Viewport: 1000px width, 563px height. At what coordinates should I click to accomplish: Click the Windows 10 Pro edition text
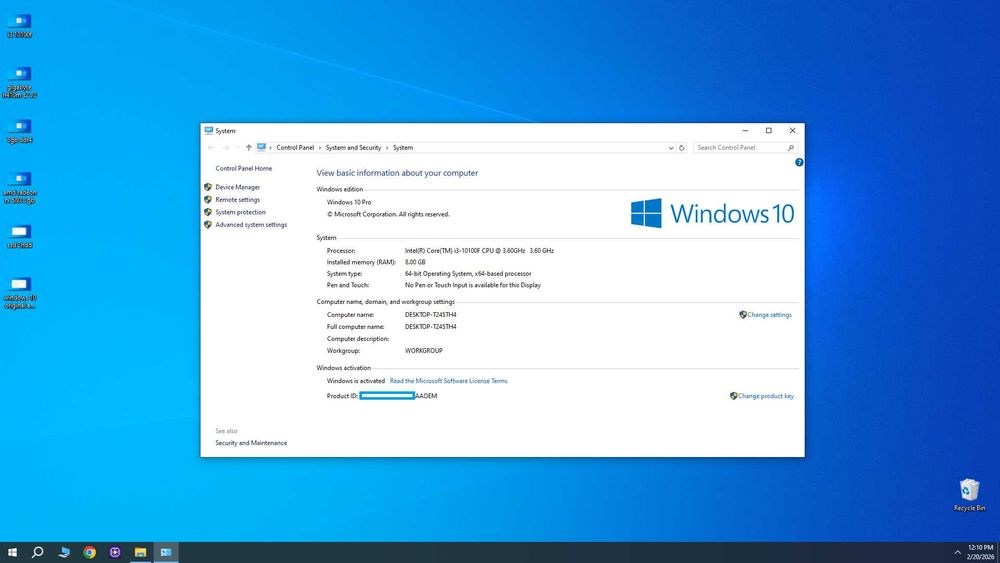point(349,202)
